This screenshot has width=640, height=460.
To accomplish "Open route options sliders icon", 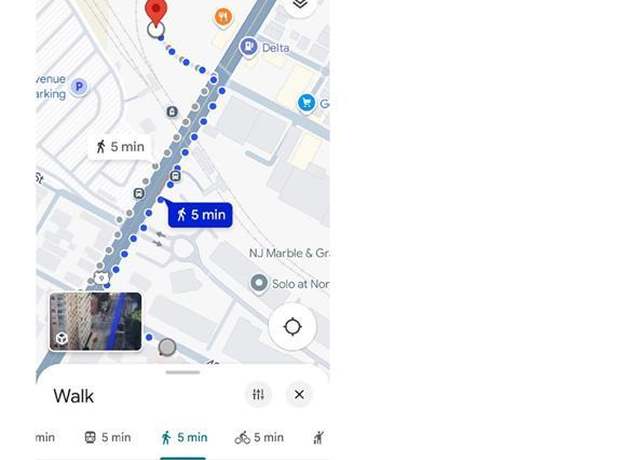I will pos(258,394).
